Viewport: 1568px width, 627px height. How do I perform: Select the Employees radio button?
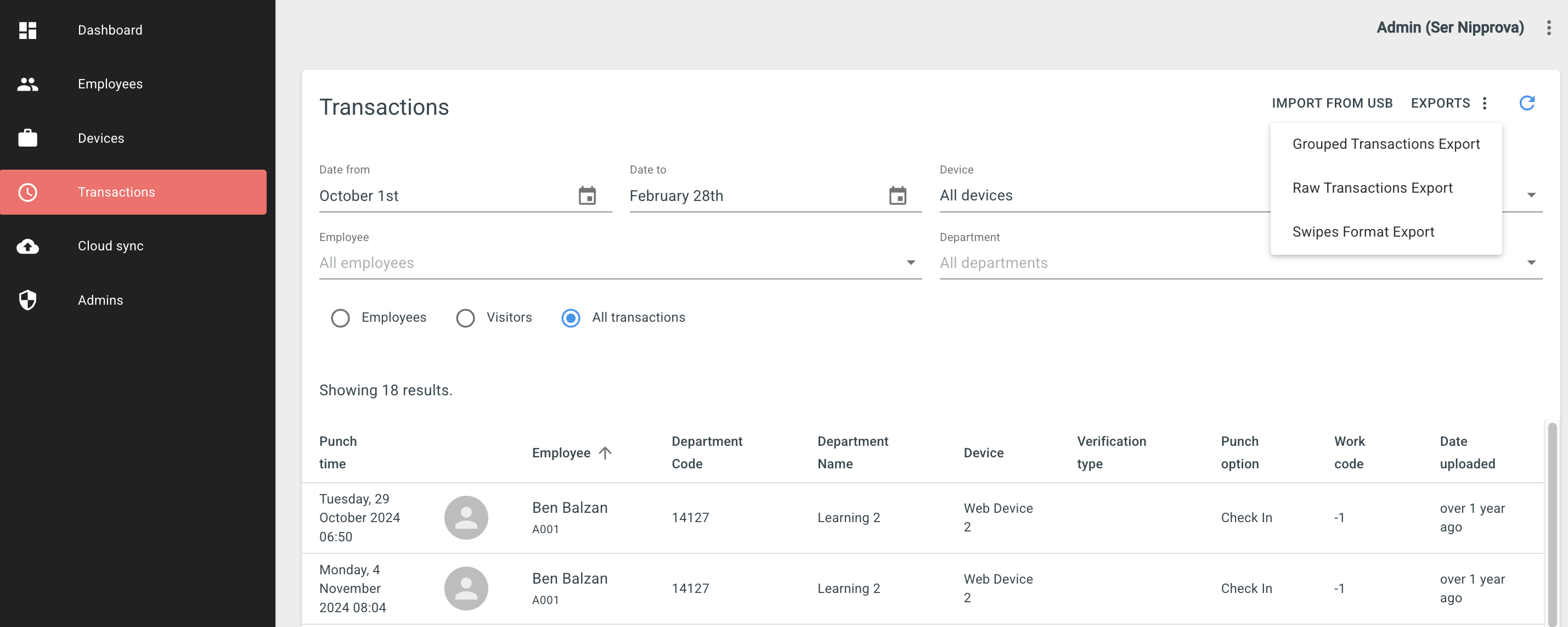(340, 317)
